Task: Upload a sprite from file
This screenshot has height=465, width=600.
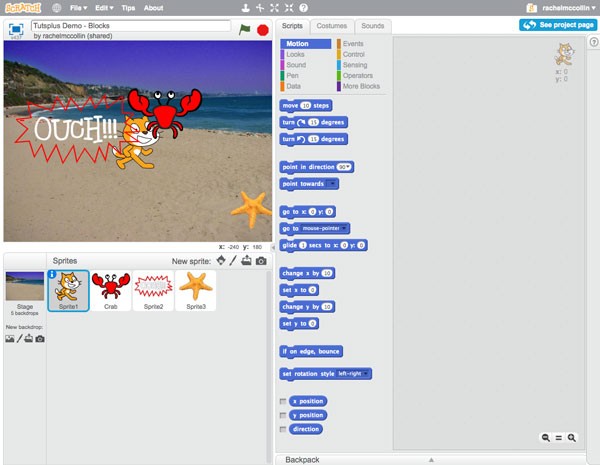Action: (x=246, y=261)
